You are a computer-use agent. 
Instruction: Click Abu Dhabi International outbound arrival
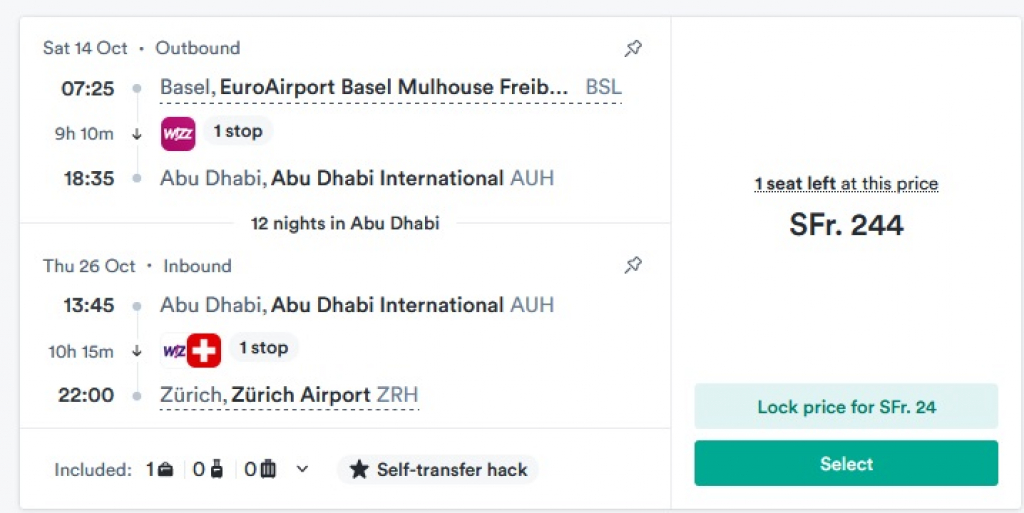coord(356,179)
